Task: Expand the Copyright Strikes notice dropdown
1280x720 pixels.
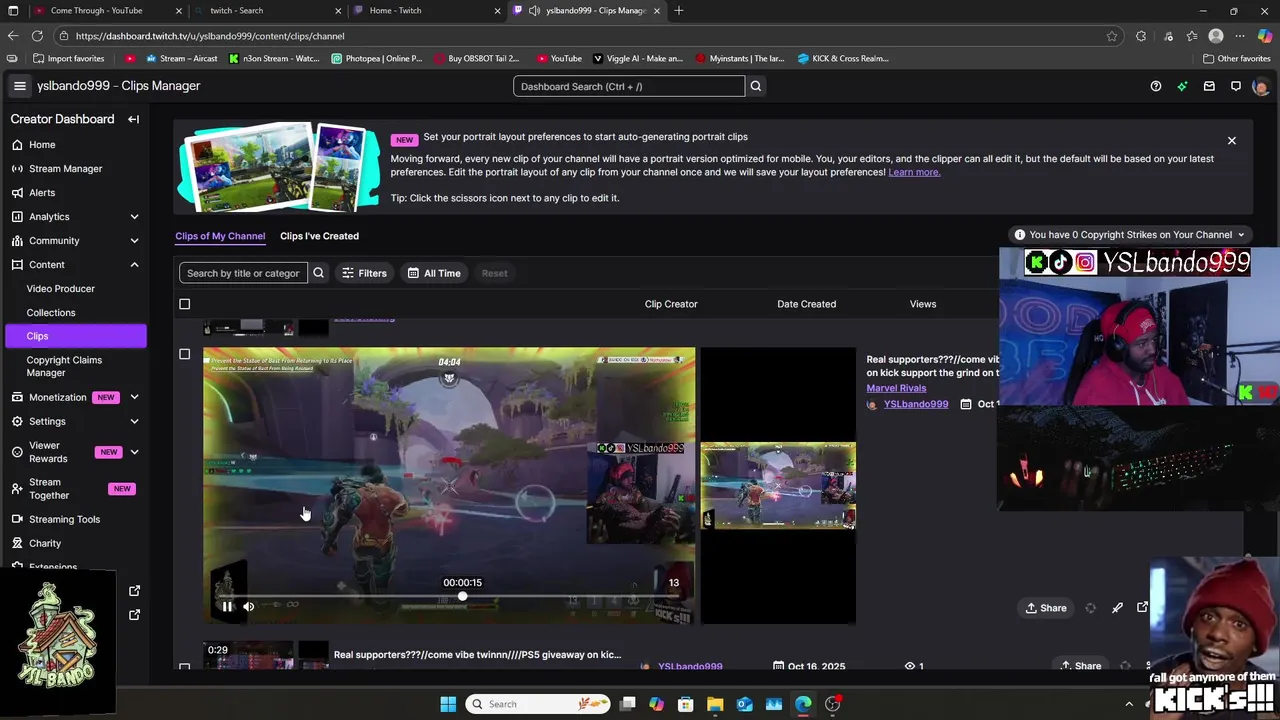Action: pyautogui.click(x=1130, y=235)
